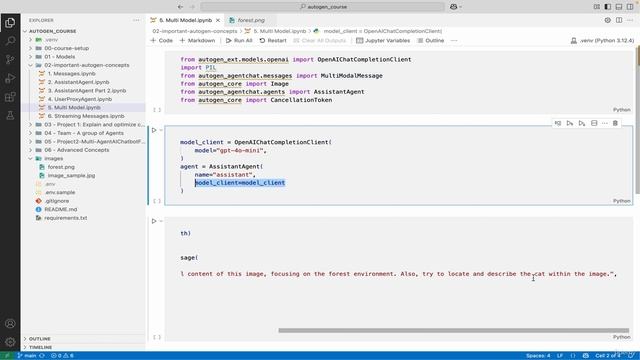Add a Markdown cell
The height and width of the screenshot is (360, 640).
pos(197,40)
